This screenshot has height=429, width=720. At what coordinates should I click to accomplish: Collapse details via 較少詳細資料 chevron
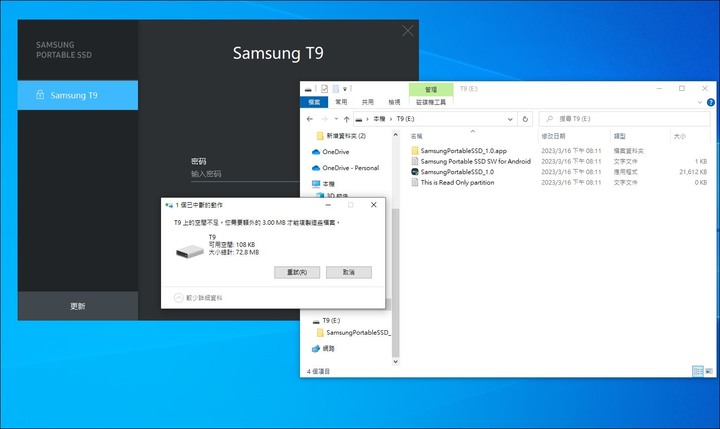(179, 298)
